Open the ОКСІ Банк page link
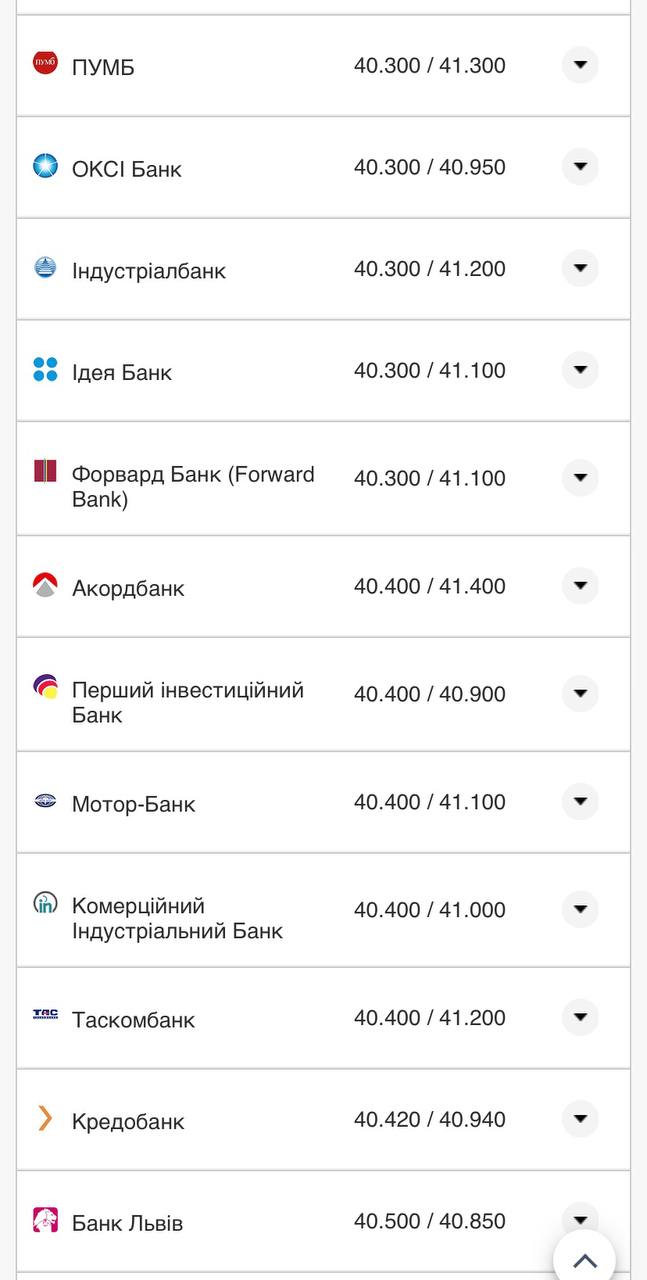This screenshot has width=647, height=1280. (126, 168)
